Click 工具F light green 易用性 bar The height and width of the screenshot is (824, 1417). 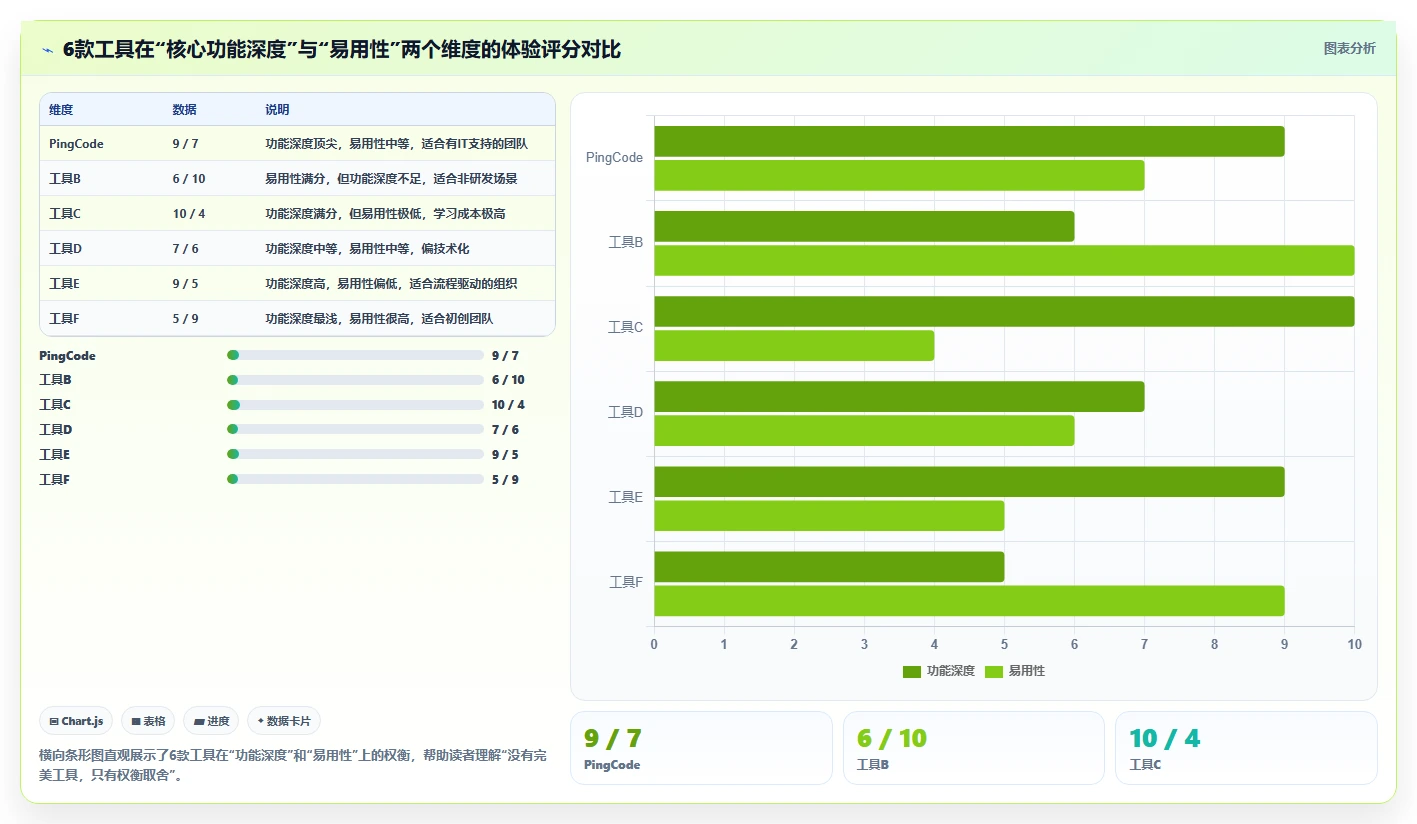[x=969, y=600]
